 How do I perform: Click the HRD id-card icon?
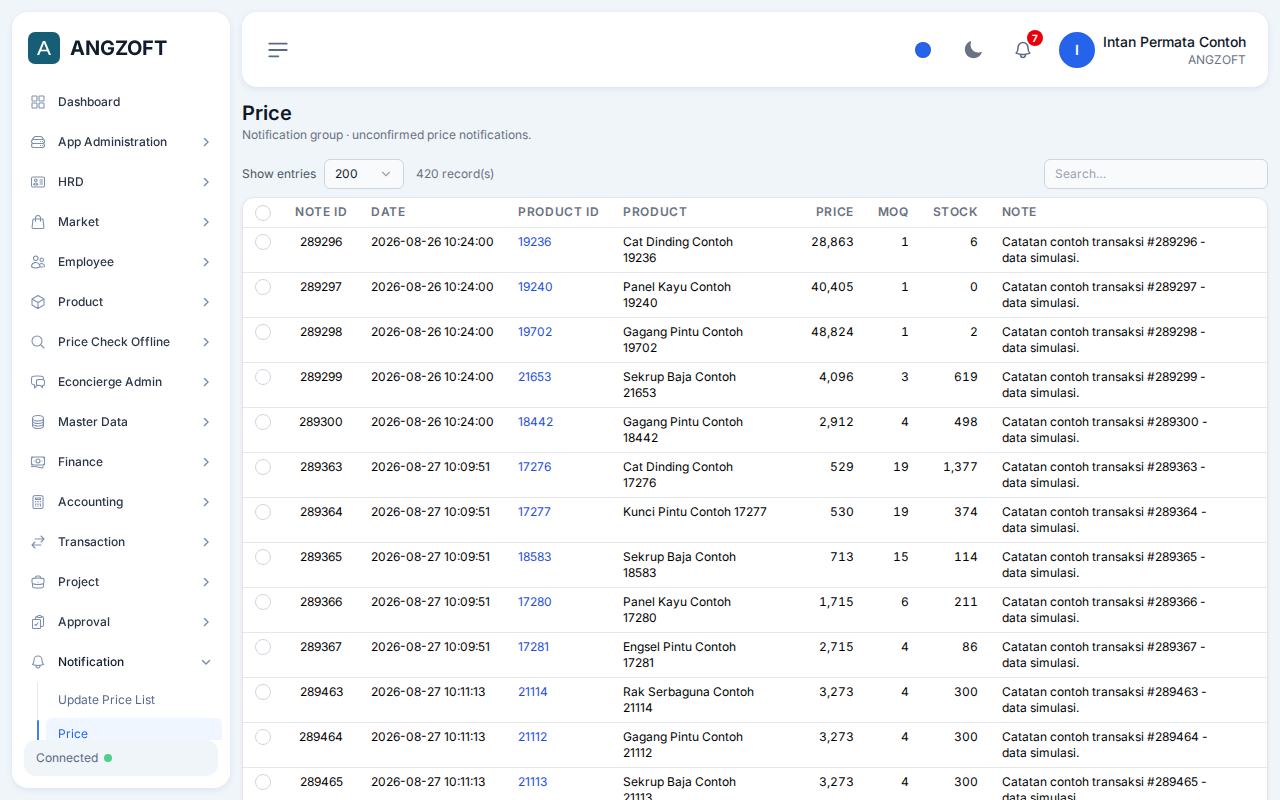(x=38, y=182)
